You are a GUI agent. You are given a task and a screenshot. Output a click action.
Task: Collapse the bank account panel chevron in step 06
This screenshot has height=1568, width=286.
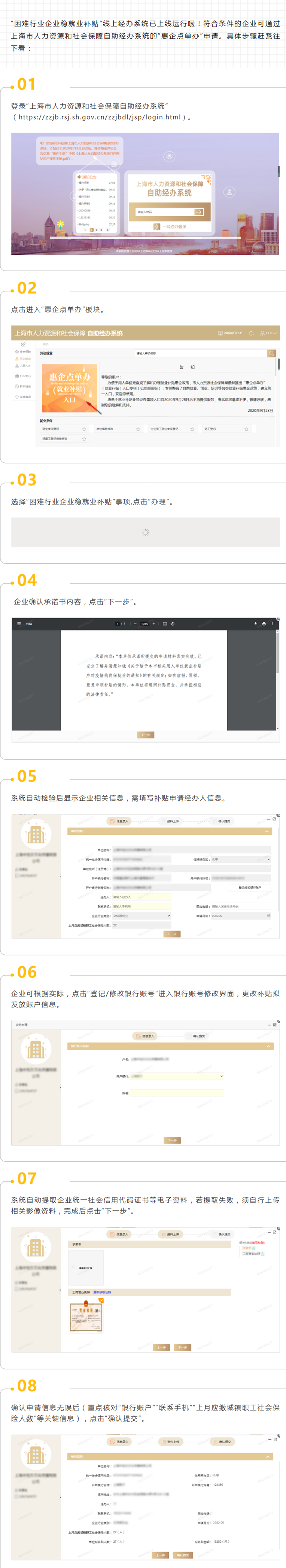pyautogui.click(x=268, y=1046)
